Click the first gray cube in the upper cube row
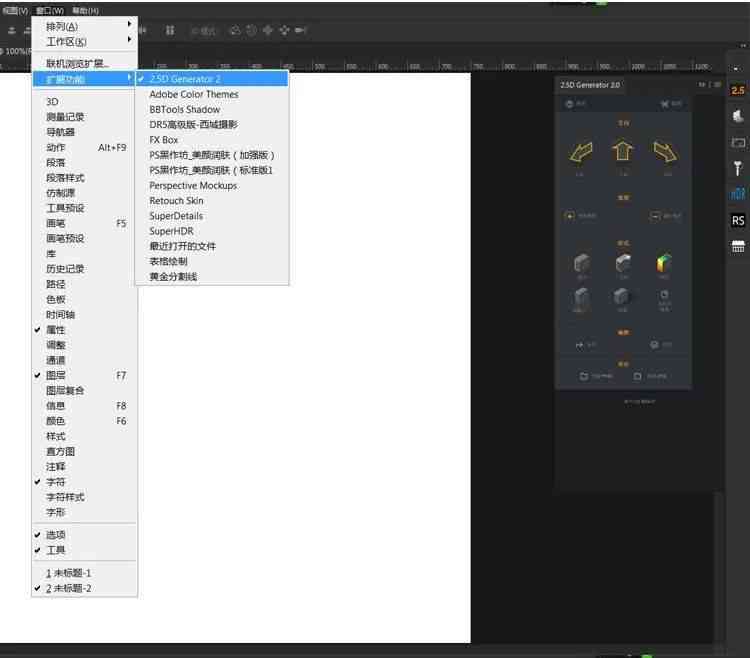 pyautogui.click(x=581, y=263)
